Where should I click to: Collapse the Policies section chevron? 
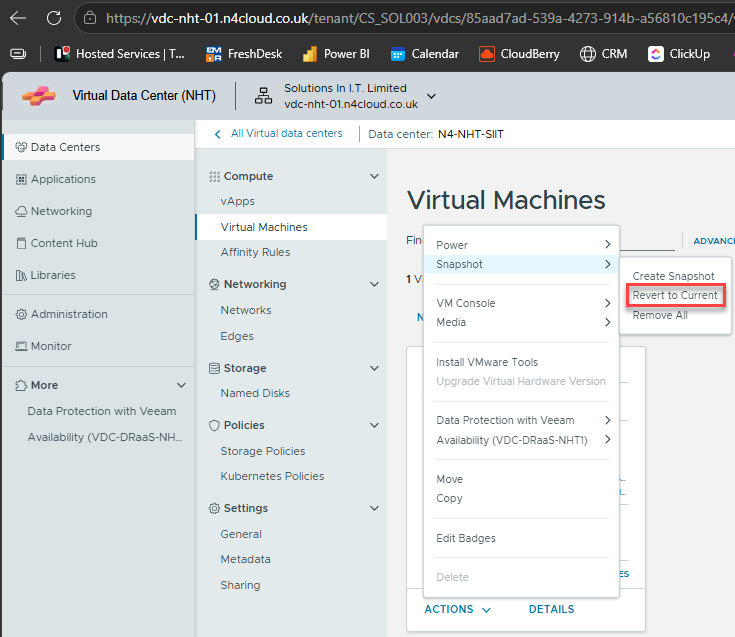[x=374, y=425]
